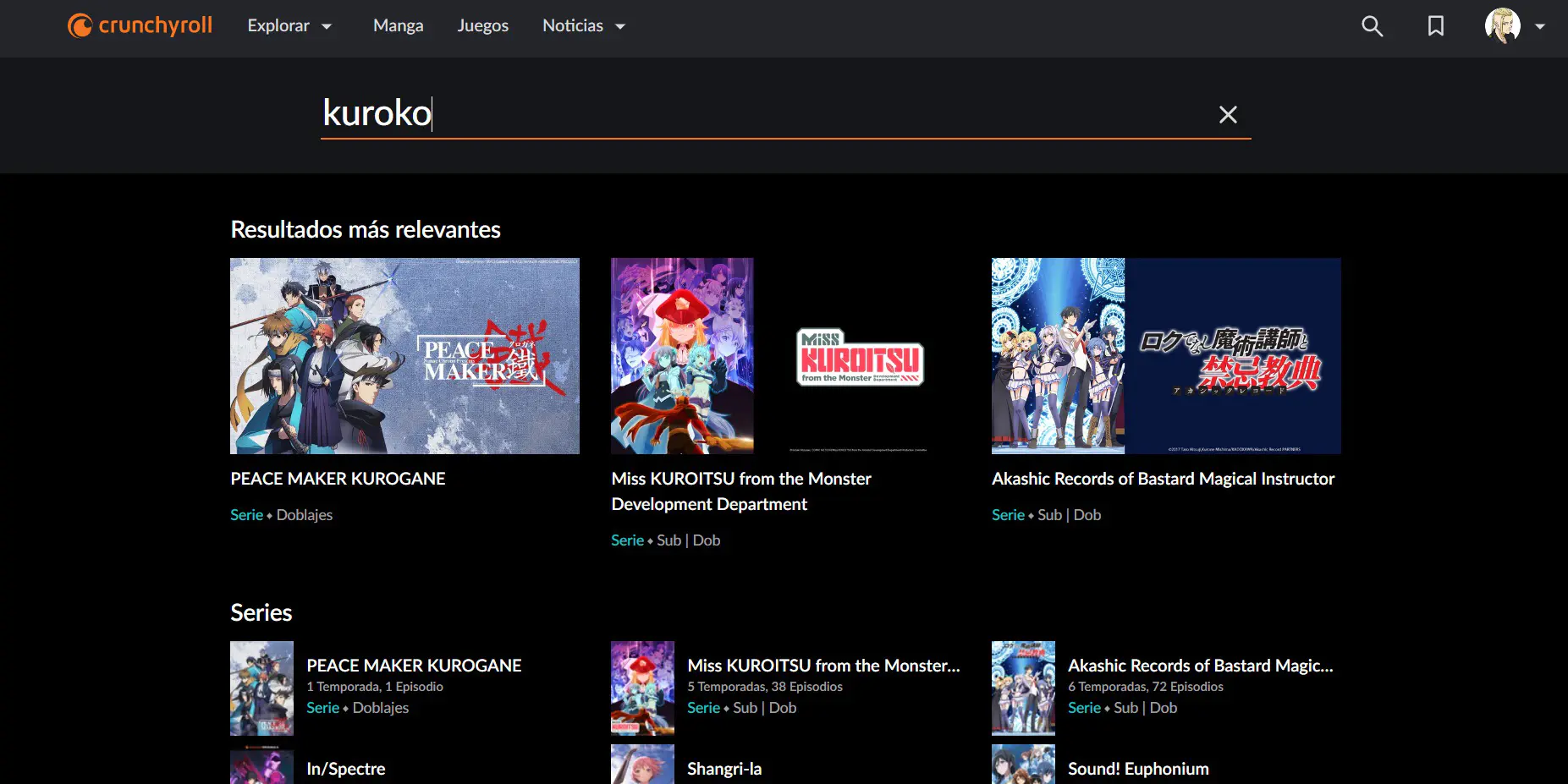Open In/Spectre small thumbnail

(x=261, y=765)
